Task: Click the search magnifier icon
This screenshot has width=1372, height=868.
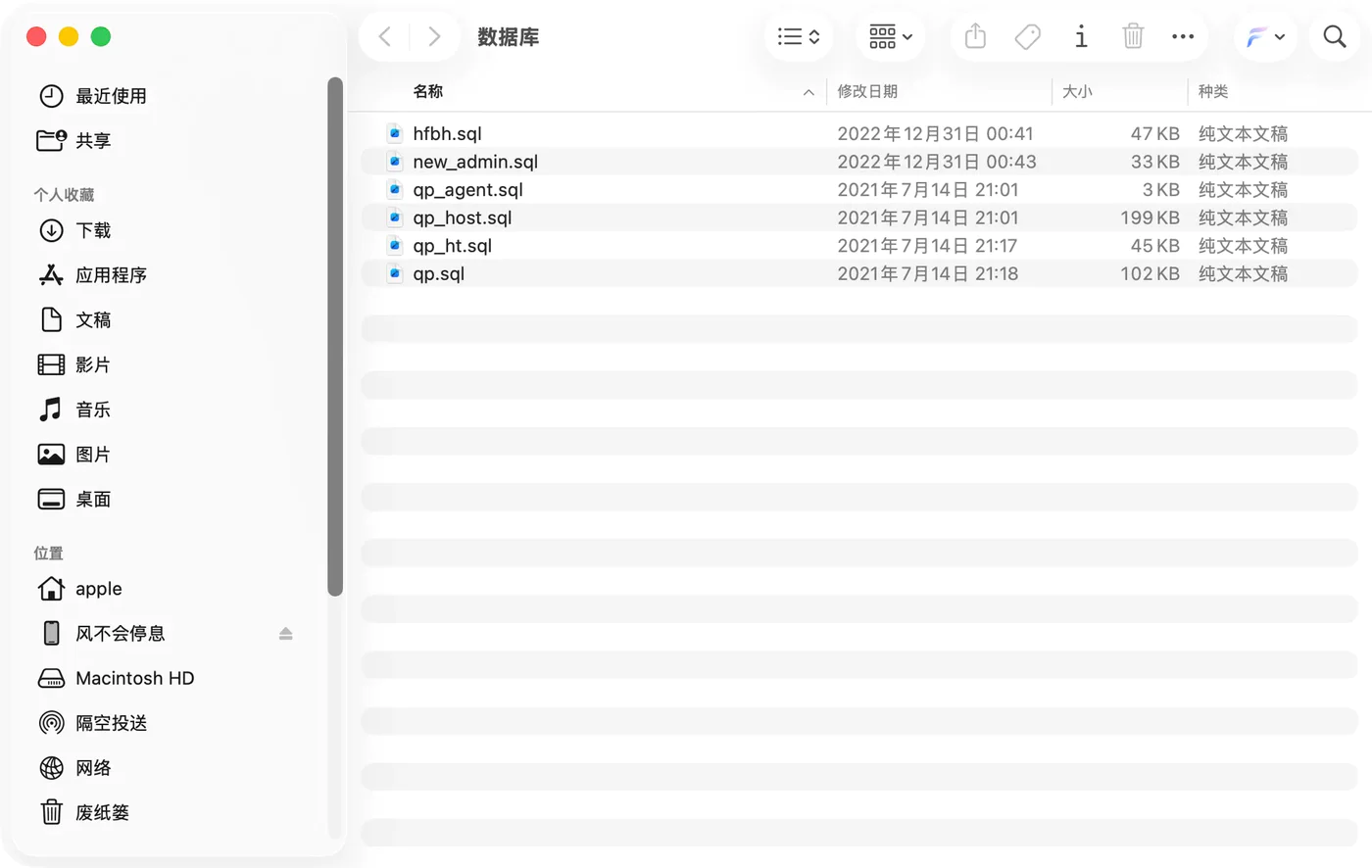Action: click(1335, 37)
